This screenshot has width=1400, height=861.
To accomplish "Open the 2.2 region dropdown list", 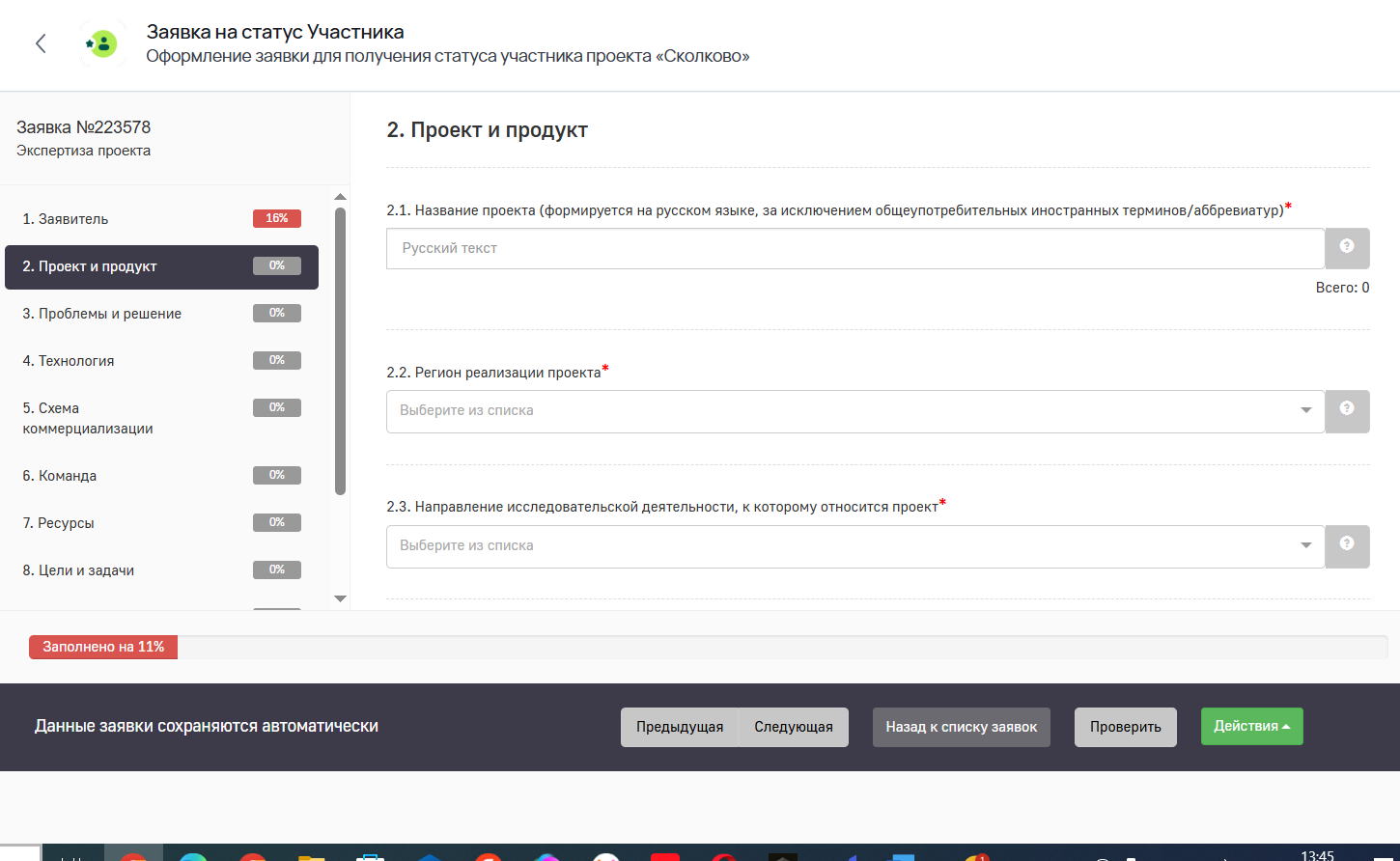I will coord(855,411).
